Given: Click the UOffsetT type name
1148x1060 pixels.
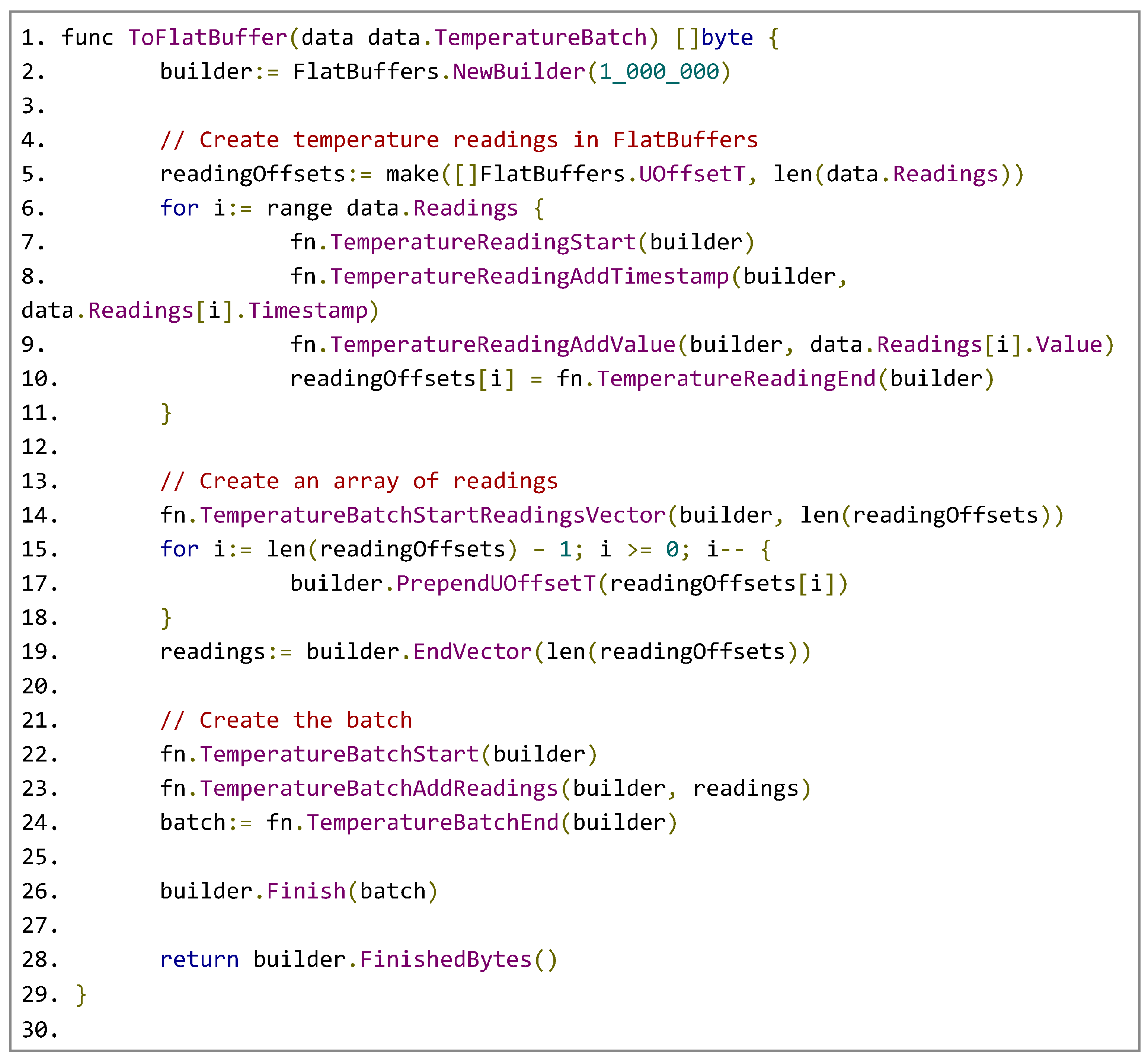Looking at the screenshot, I should point(692,175).
